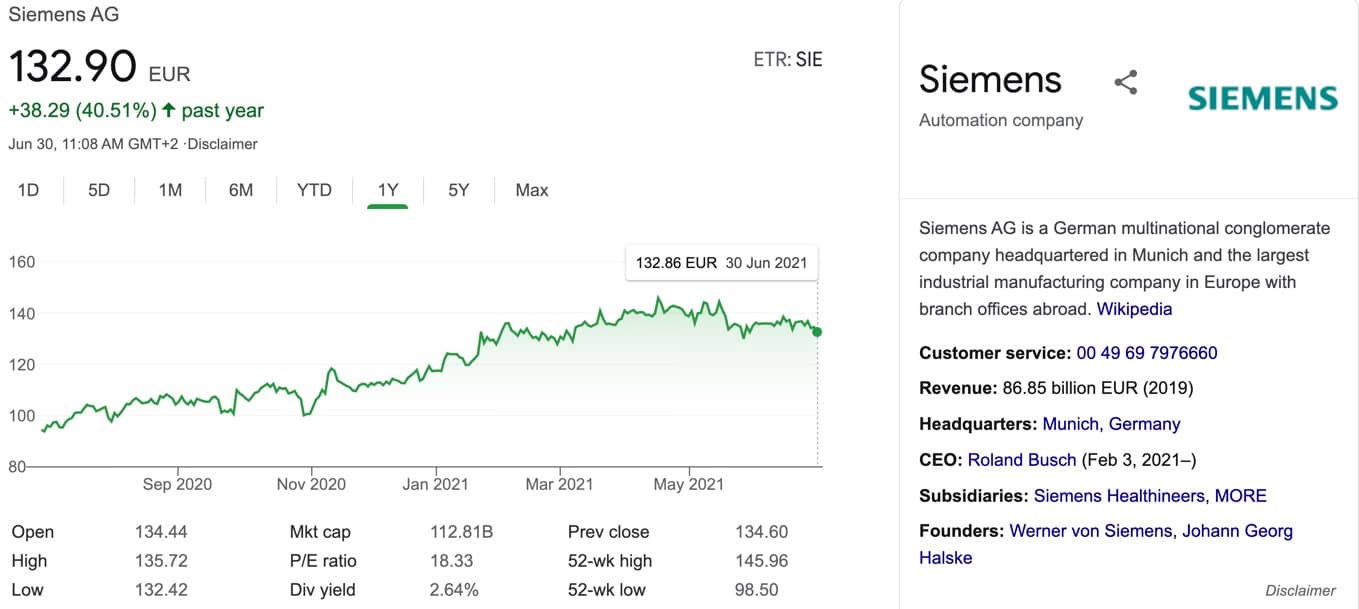Switch chart to 5D range
Screen dimensions: 1359x609
[x=99, y=190]
